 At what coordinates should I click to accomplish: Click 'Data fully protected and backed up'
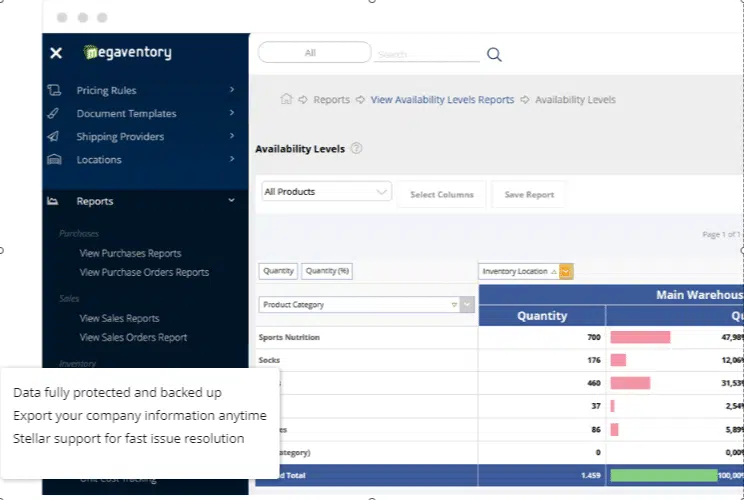click(x=117, y=393)
